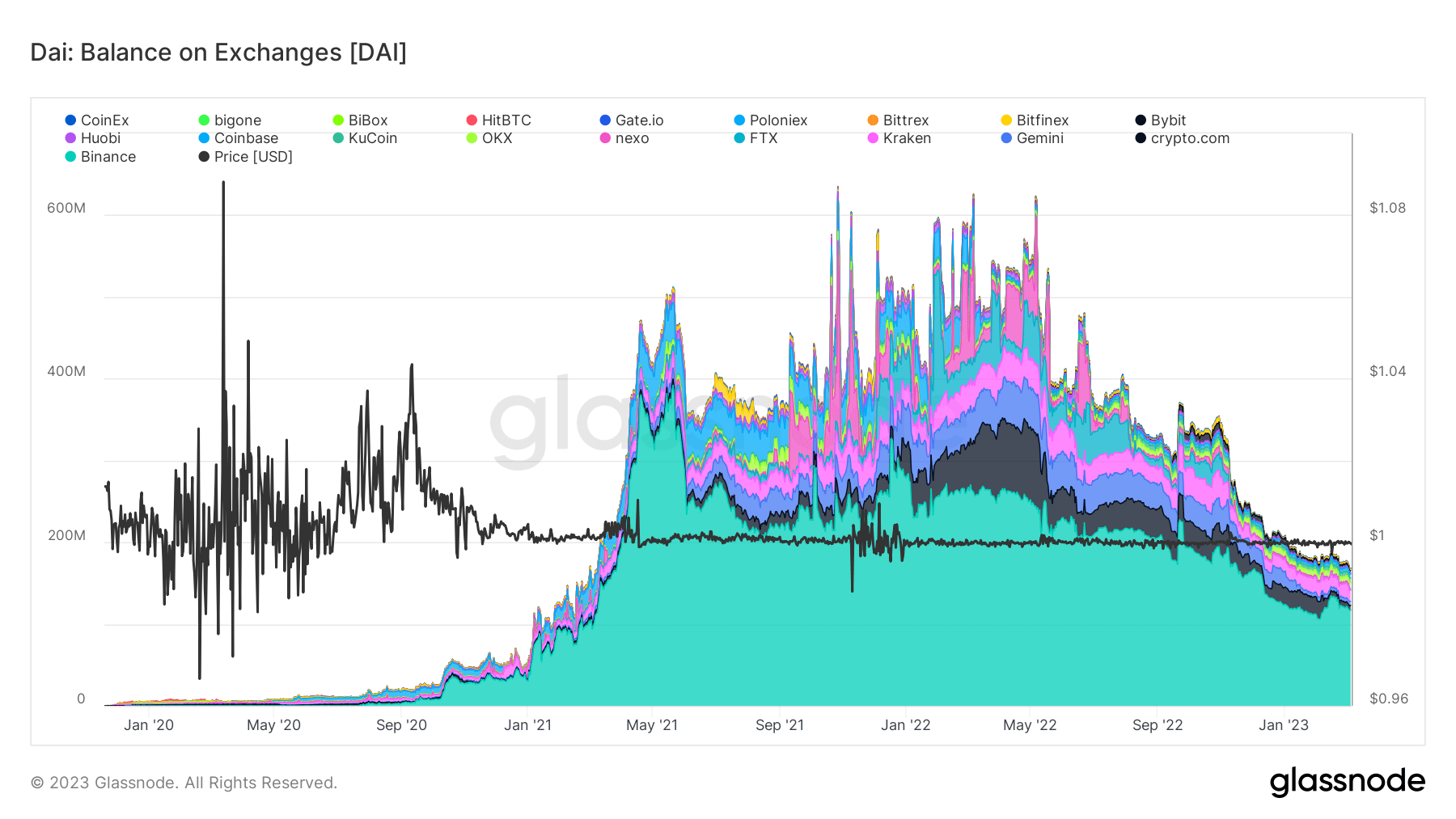The image size is (1456, 819).
Task: Select the Kraken legend entry
Action: point(899,138)
